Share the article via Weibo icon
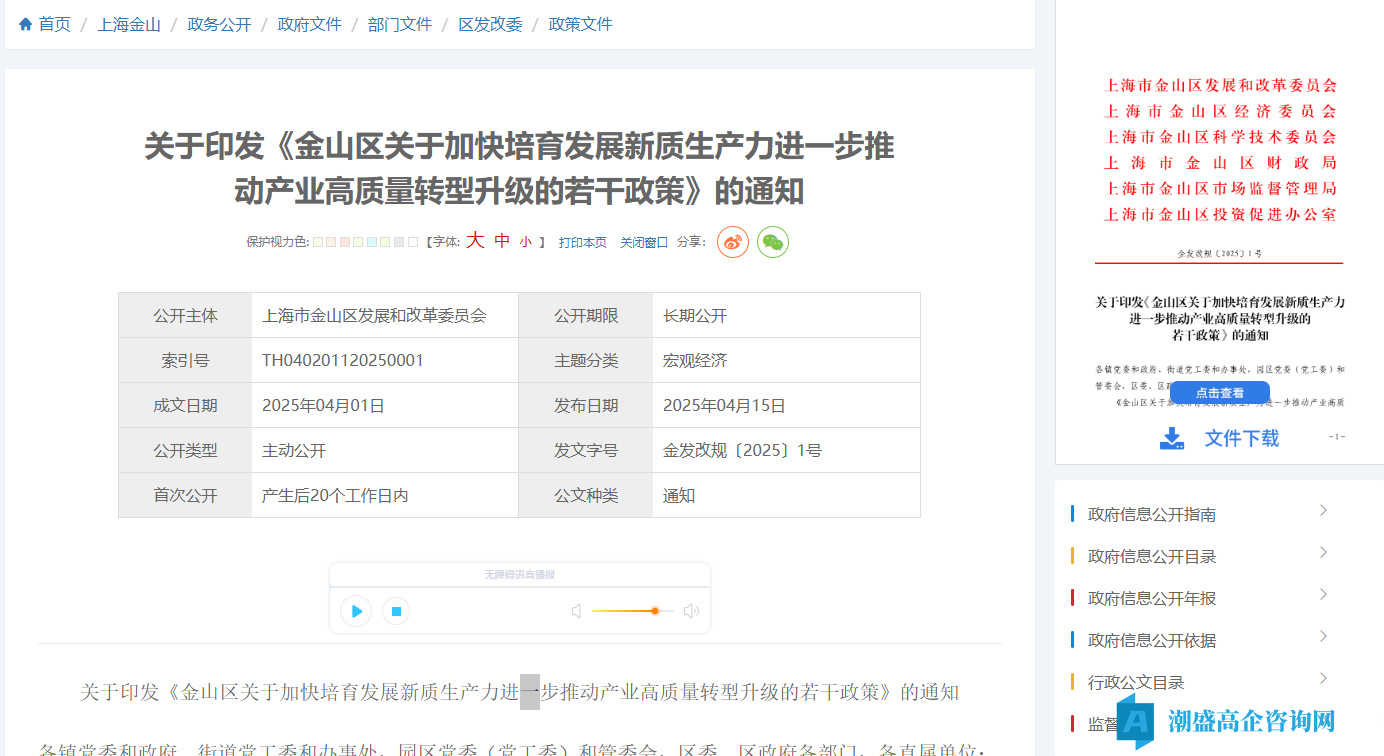The height and width of the screenshot is (756, 1384). coord(732,242)
